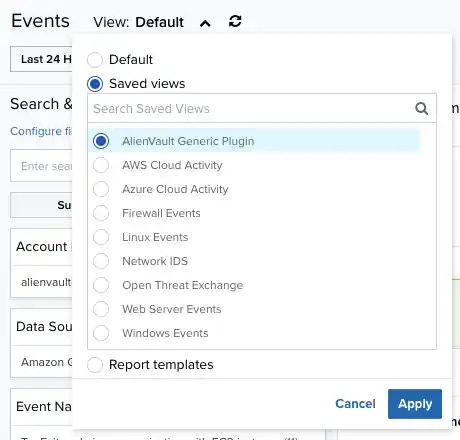Select the Default radio option

[95, 60]
